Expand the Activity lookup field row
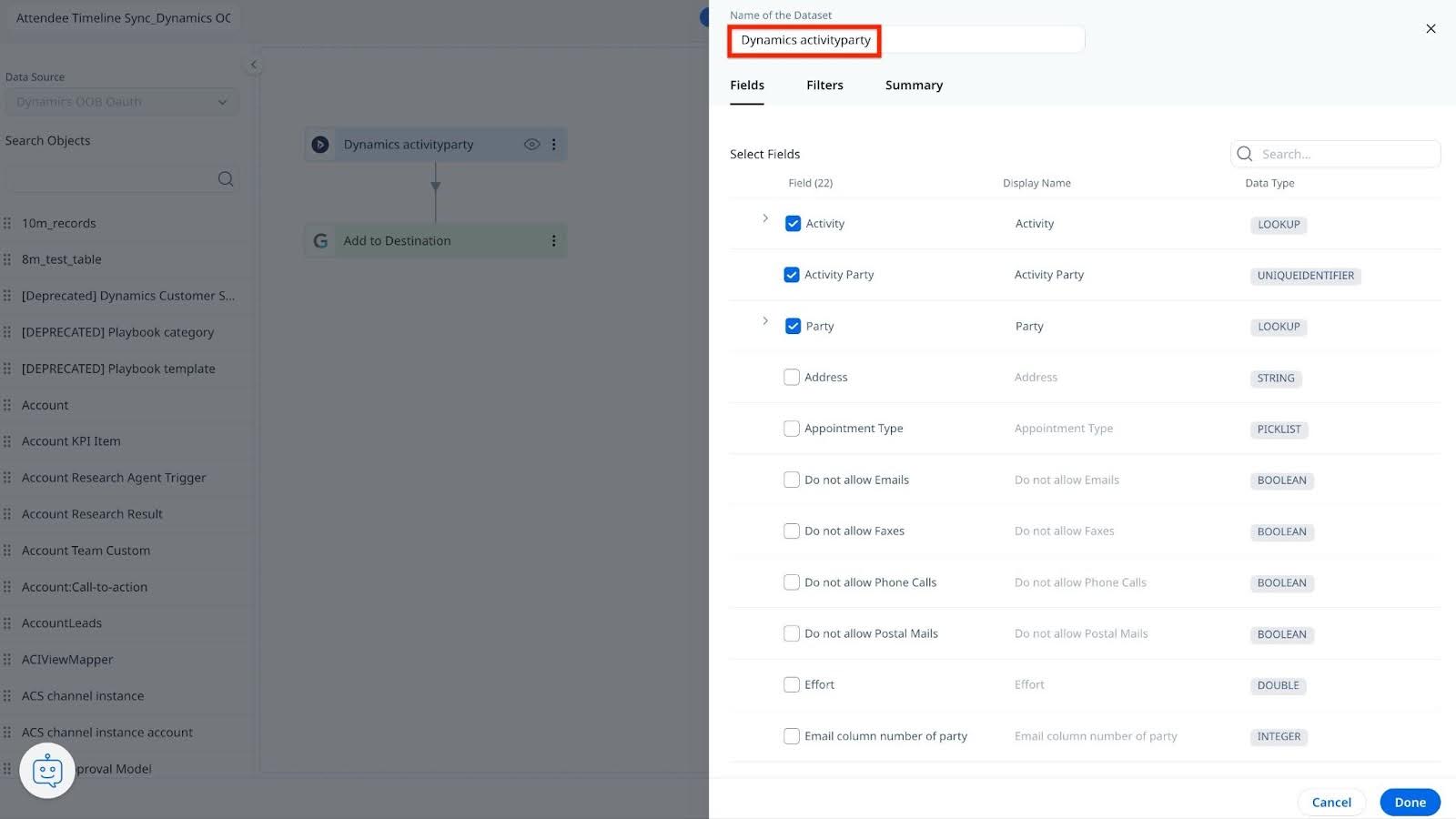 tap(765, 218)
